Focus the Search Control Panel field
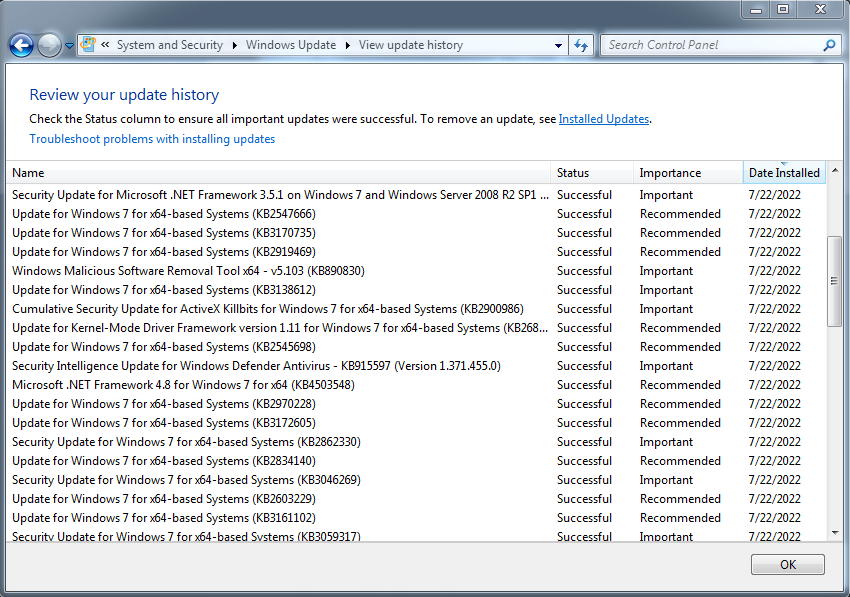Image resolution: width=850 pixels, height=597 pixels. [x=712, y=45]
